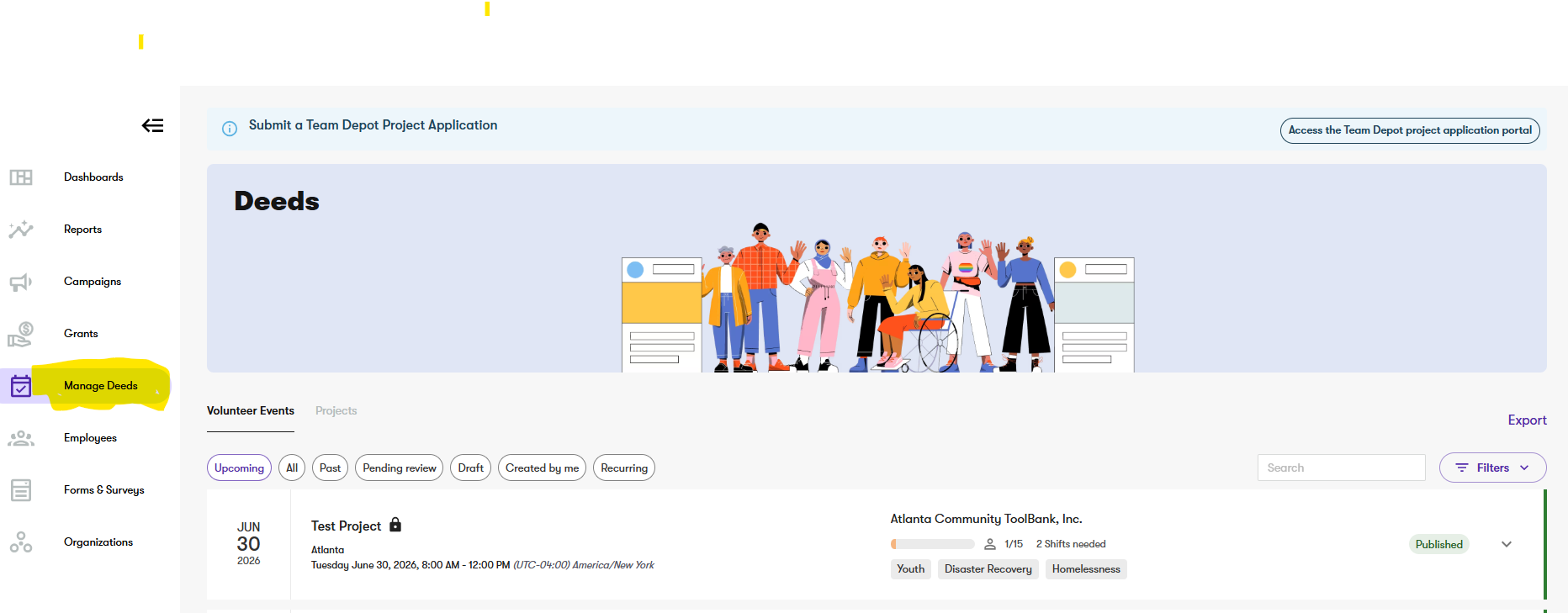Image resolution: width=1568 pixels, height=613 pixels.
Task: Click the 2 Shifts needed text
Action: point(1071,544)
